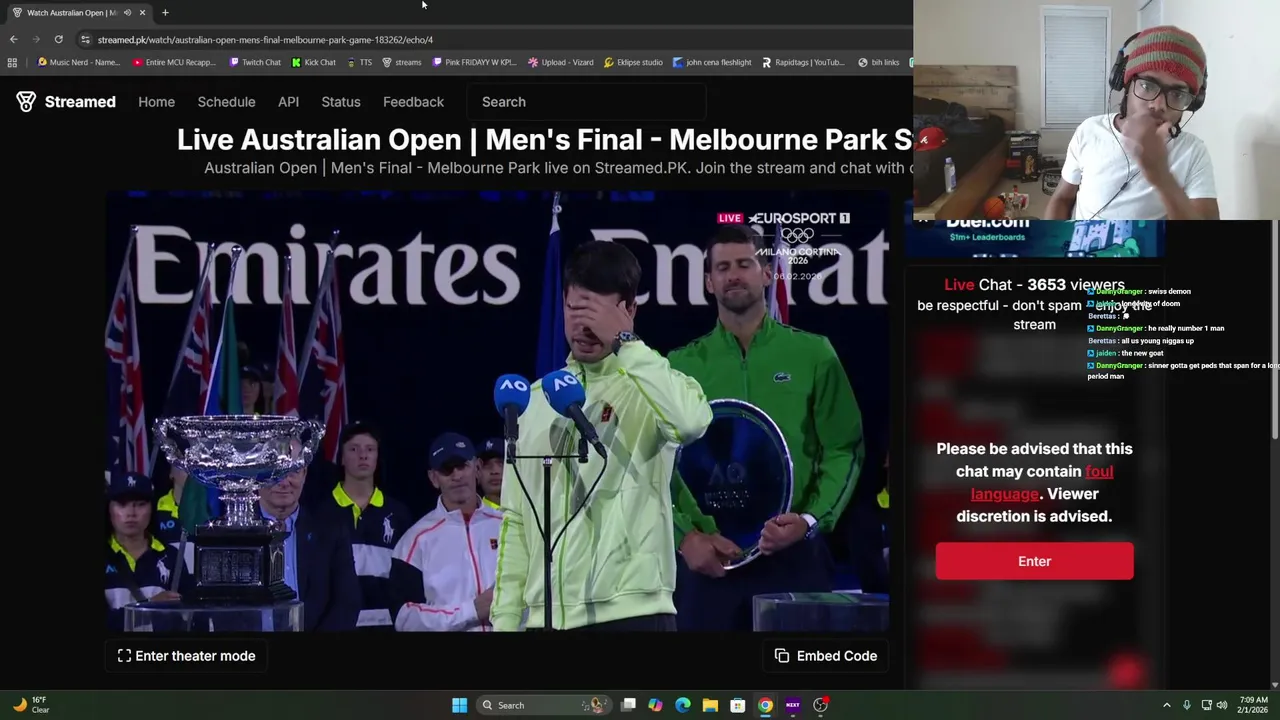Image resolution: width=1280 pixels, height=720 pixels.
Task: Open the Schedule page
Action: click(226, 102)
